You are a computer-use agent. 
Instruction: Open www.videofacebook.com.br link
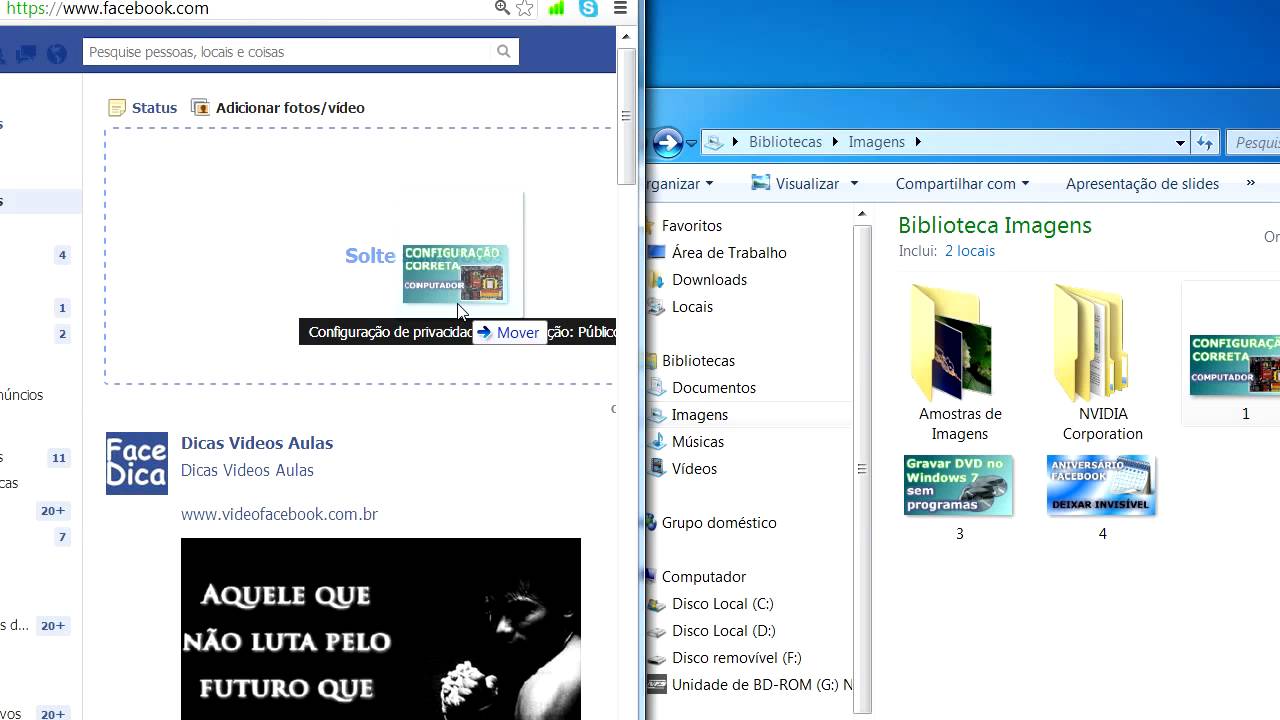tap(279, 514)
